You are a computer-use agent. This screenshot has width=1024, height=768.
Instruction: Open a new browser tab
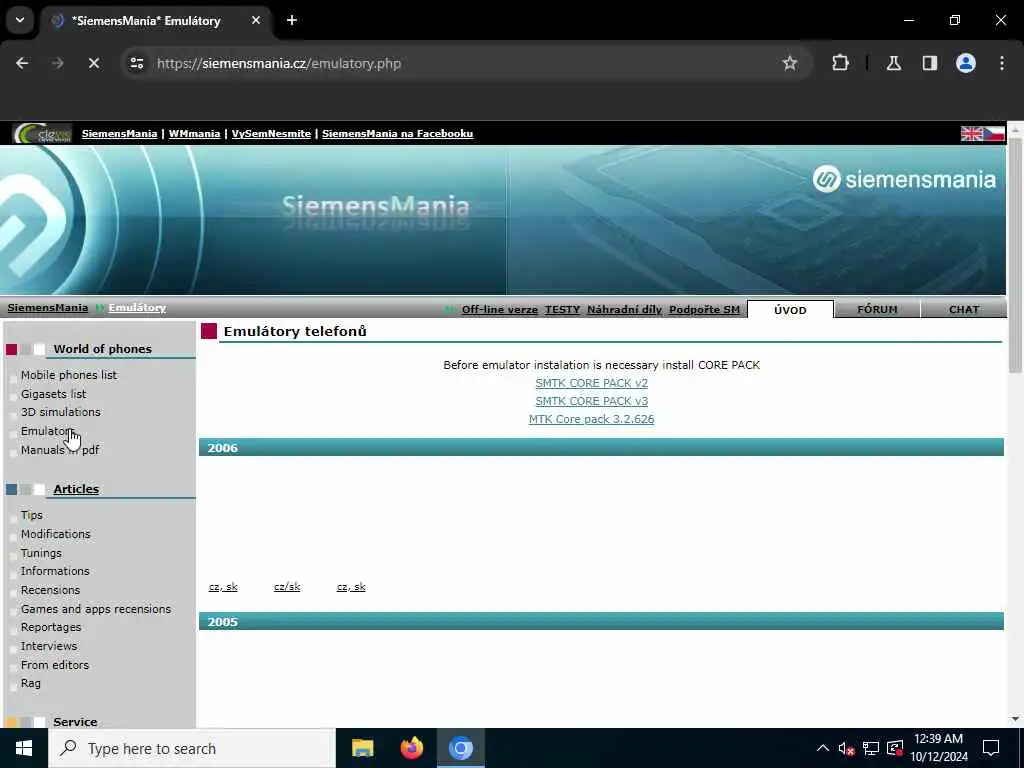pyautogui.click(x=292, y=20)
